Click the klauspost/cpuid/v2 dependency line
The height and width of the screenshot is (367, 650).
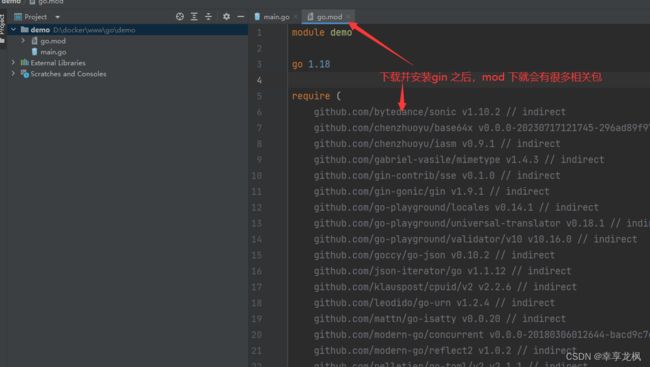pyautogui.click(x=445, y=287)
